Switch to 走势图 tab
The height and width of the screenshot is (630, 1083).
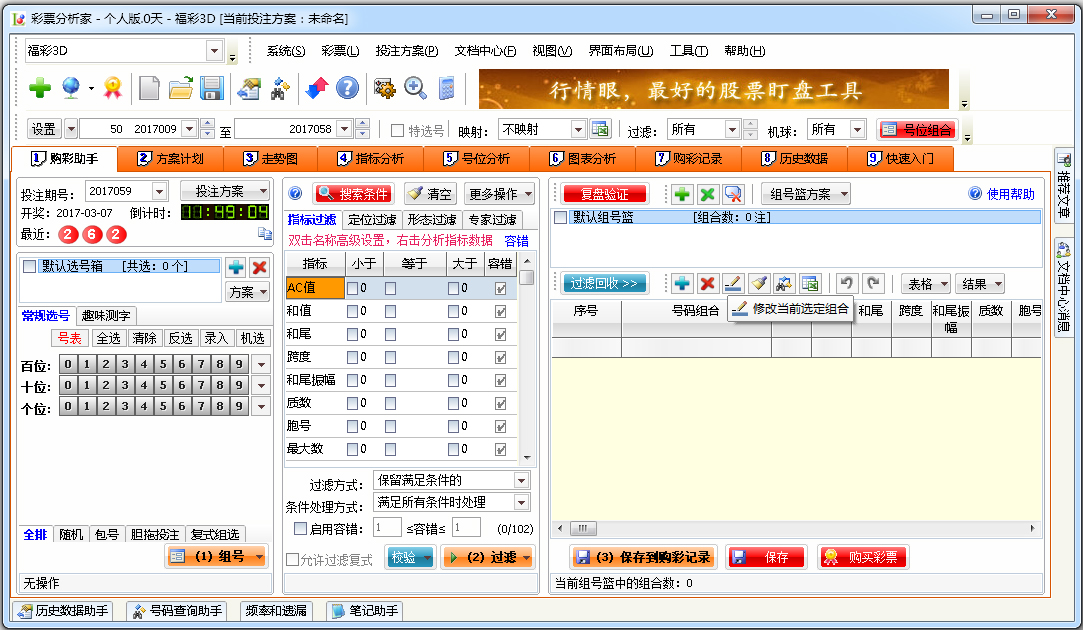pos(271,158)
